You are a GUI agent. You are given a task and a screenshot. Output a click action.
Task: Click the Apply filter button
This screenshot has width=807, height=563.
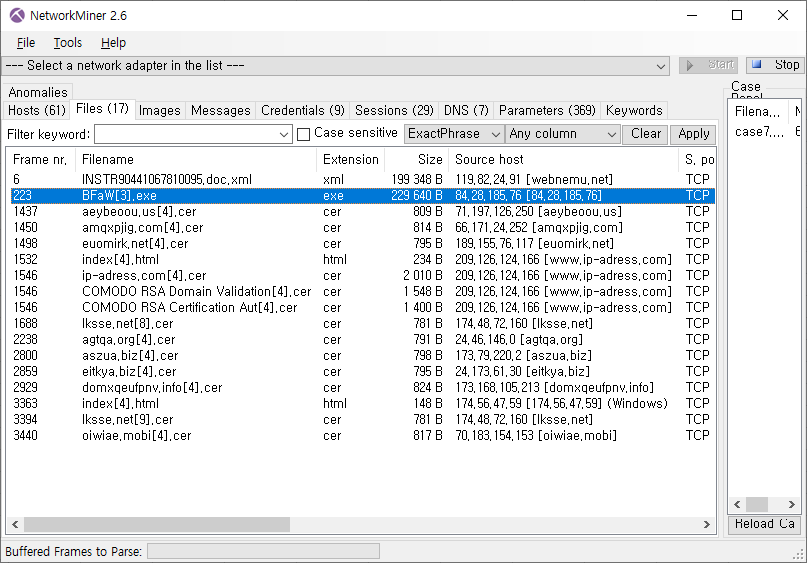tap(693, 134)
